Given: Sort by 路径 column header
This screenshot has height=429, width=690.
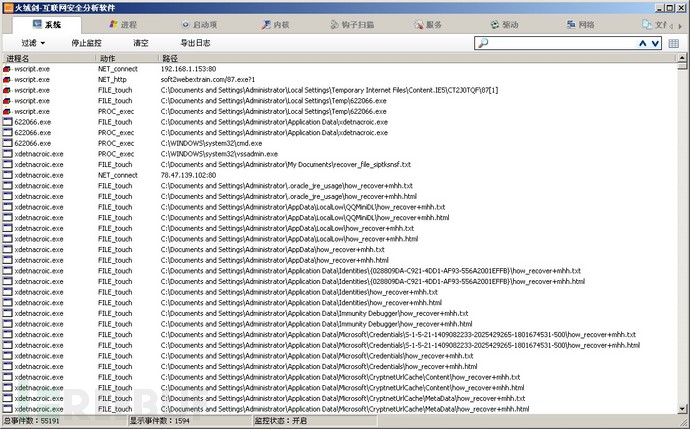Looking at the screenshot, I should [417, 58].
